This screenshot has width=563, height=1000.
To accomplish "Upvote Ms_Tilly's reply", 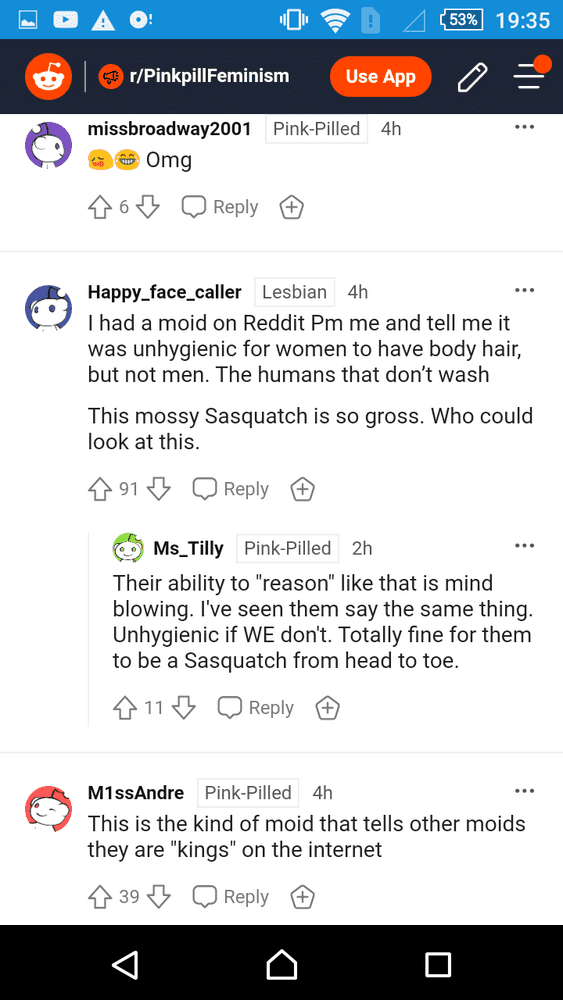I will pyautogui.click(x=125, y=707).
